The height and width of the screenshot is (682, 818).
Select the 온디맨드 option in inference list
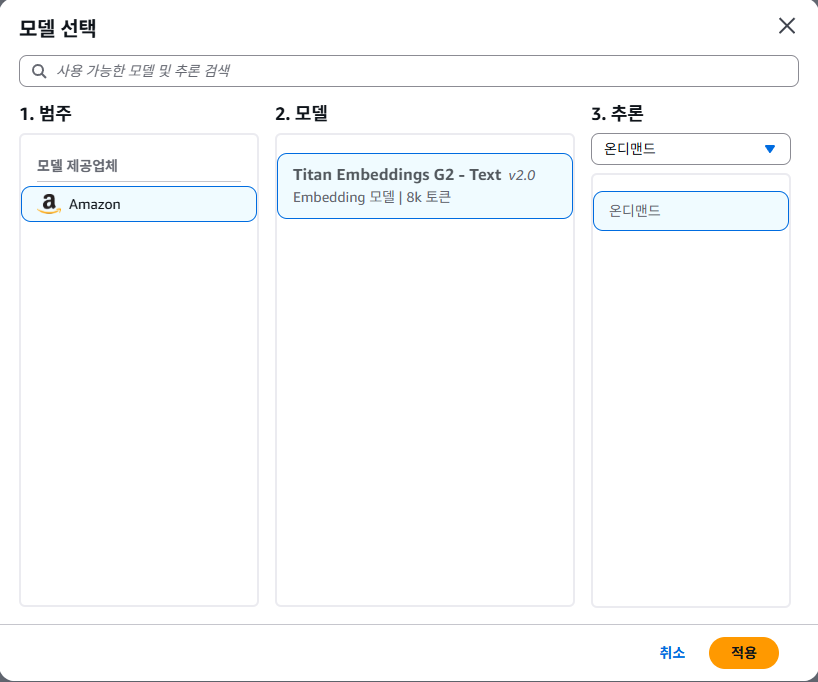click(x=690, y=211)
